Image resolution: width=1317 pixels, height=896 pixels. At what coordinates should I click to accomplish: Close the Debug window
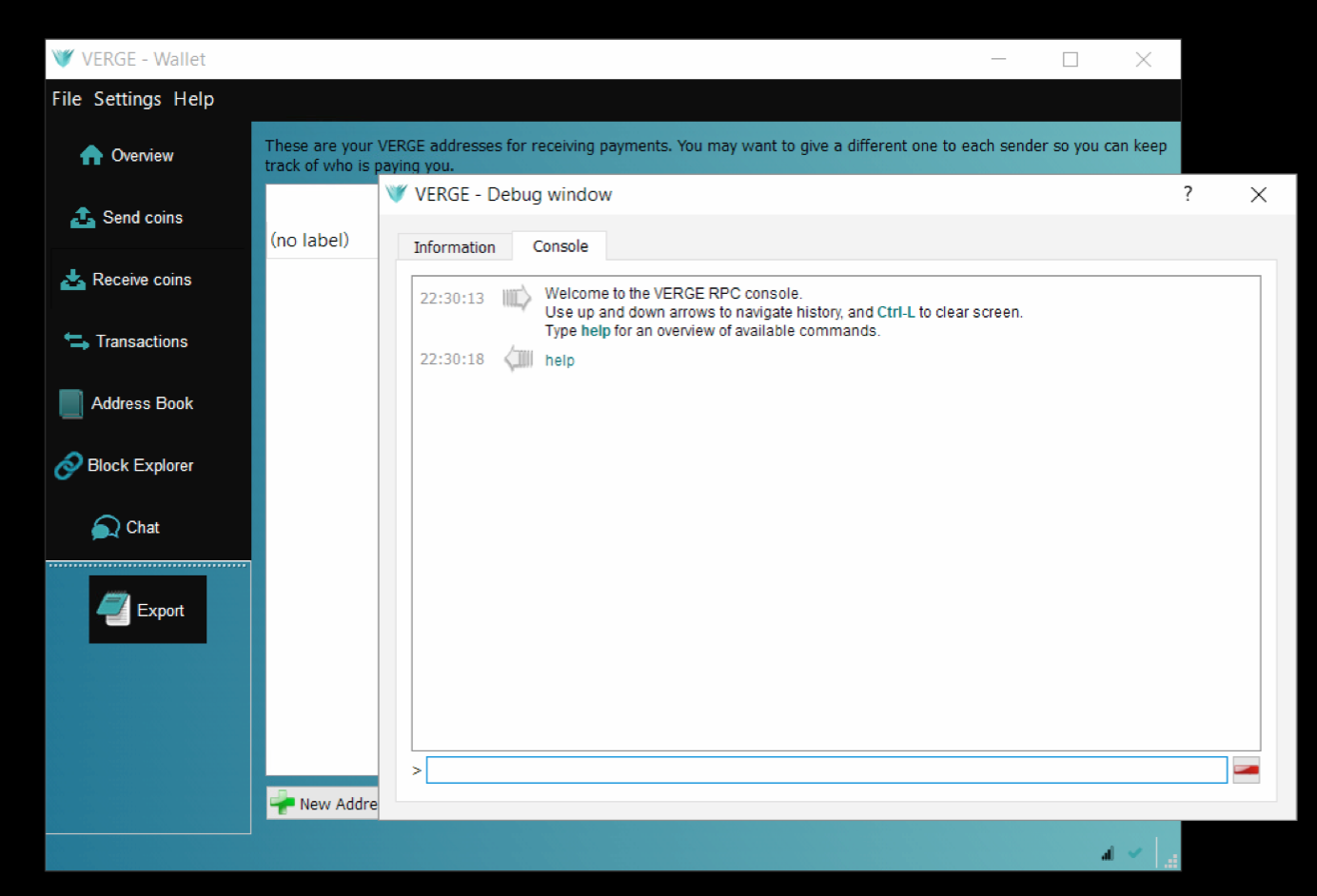[1258, 194]
